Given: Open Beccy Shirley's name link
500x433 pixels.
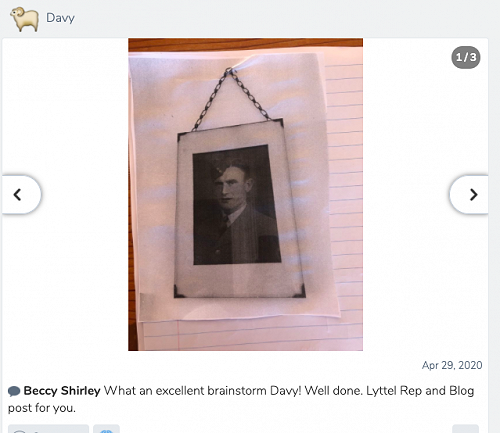Looking at the screenshot, I should (62, 391).
